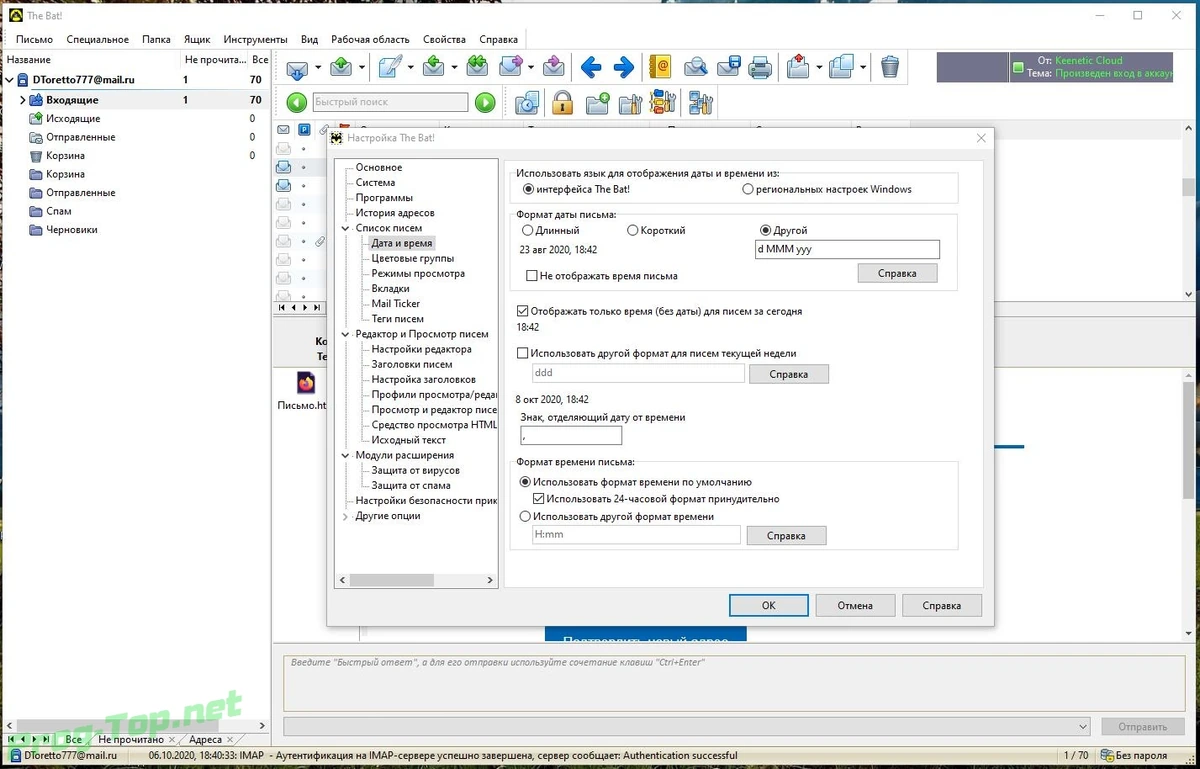The image size is (1200, 769).
Task: Expand the "Другие опции" tree node
Action: pos(345,516)
